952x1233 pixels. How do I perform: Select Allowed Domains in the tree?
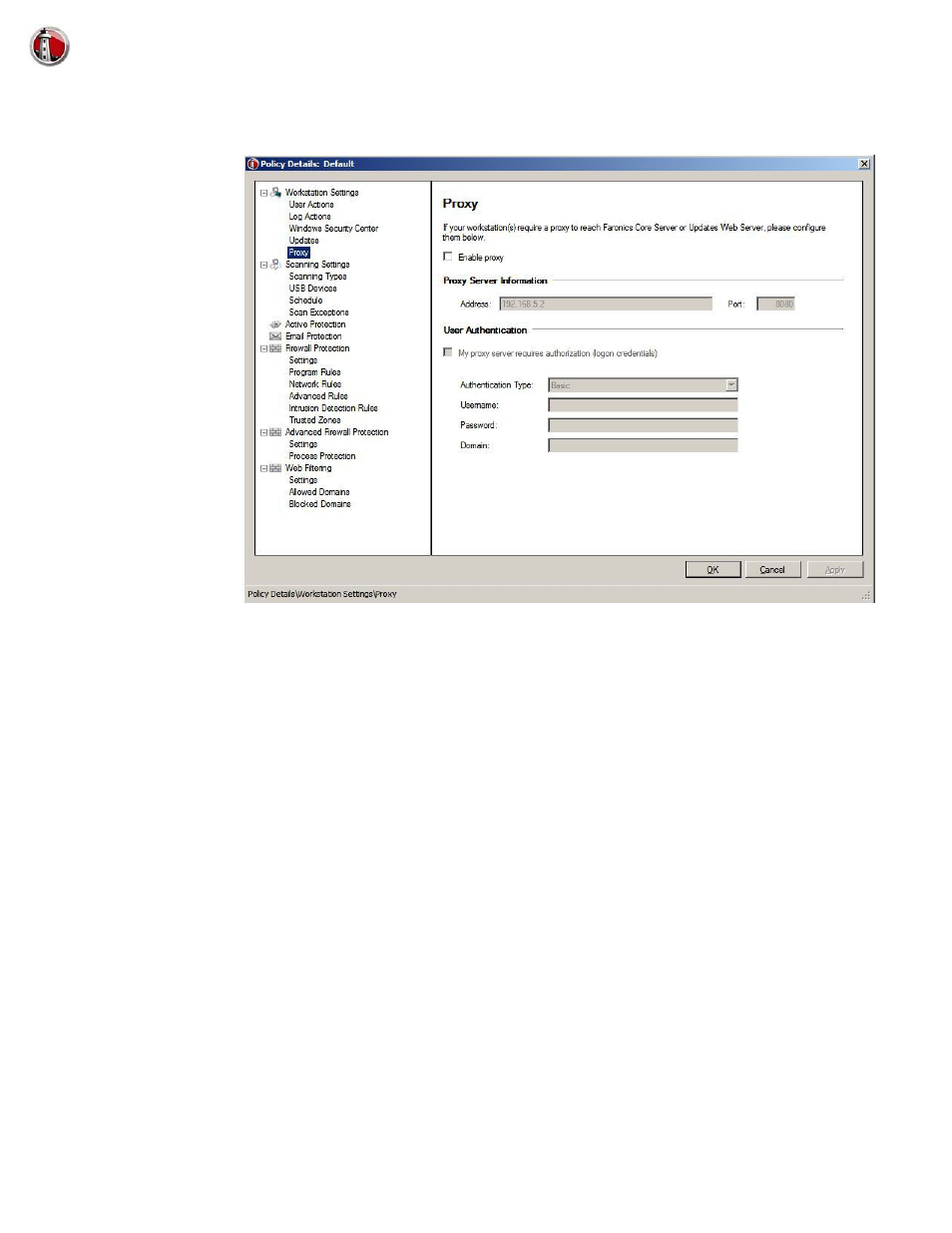pos(319,492)
